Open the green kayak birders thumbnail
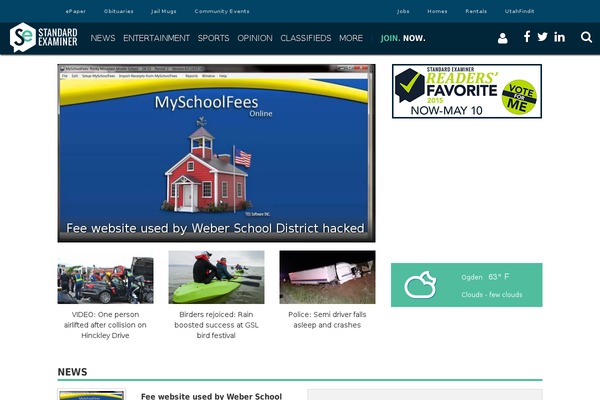600x400 pixels. tap(216, 277)
